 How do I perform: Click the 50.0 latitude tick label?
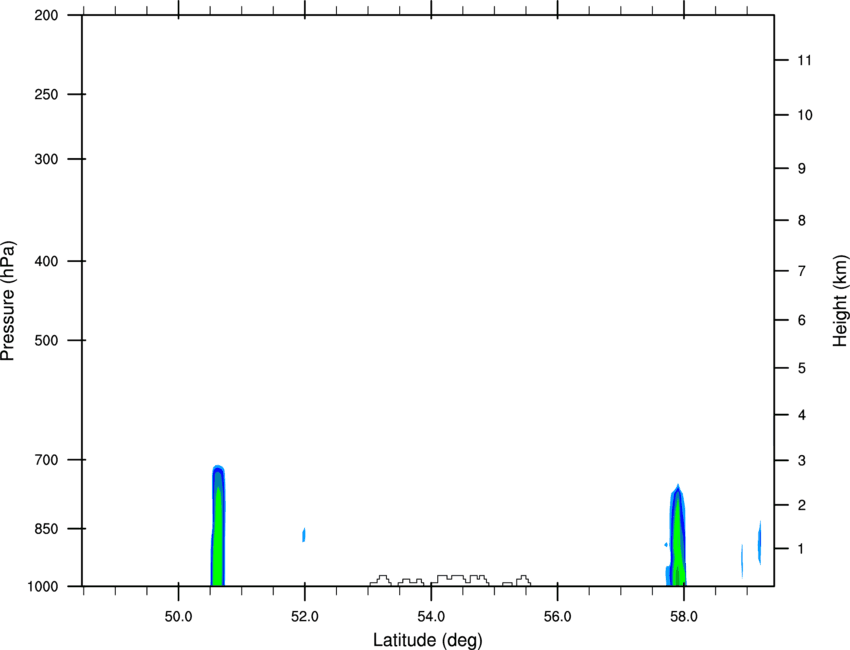coord(178,617)
